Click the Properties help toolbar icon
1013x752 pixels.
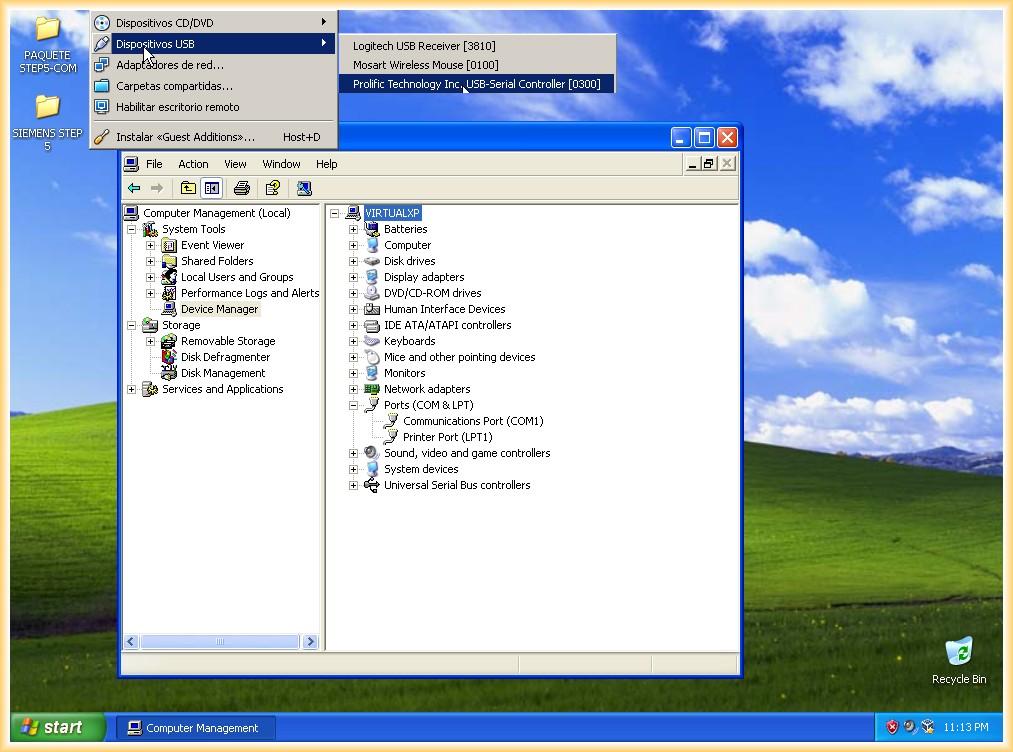click(272, 188)
